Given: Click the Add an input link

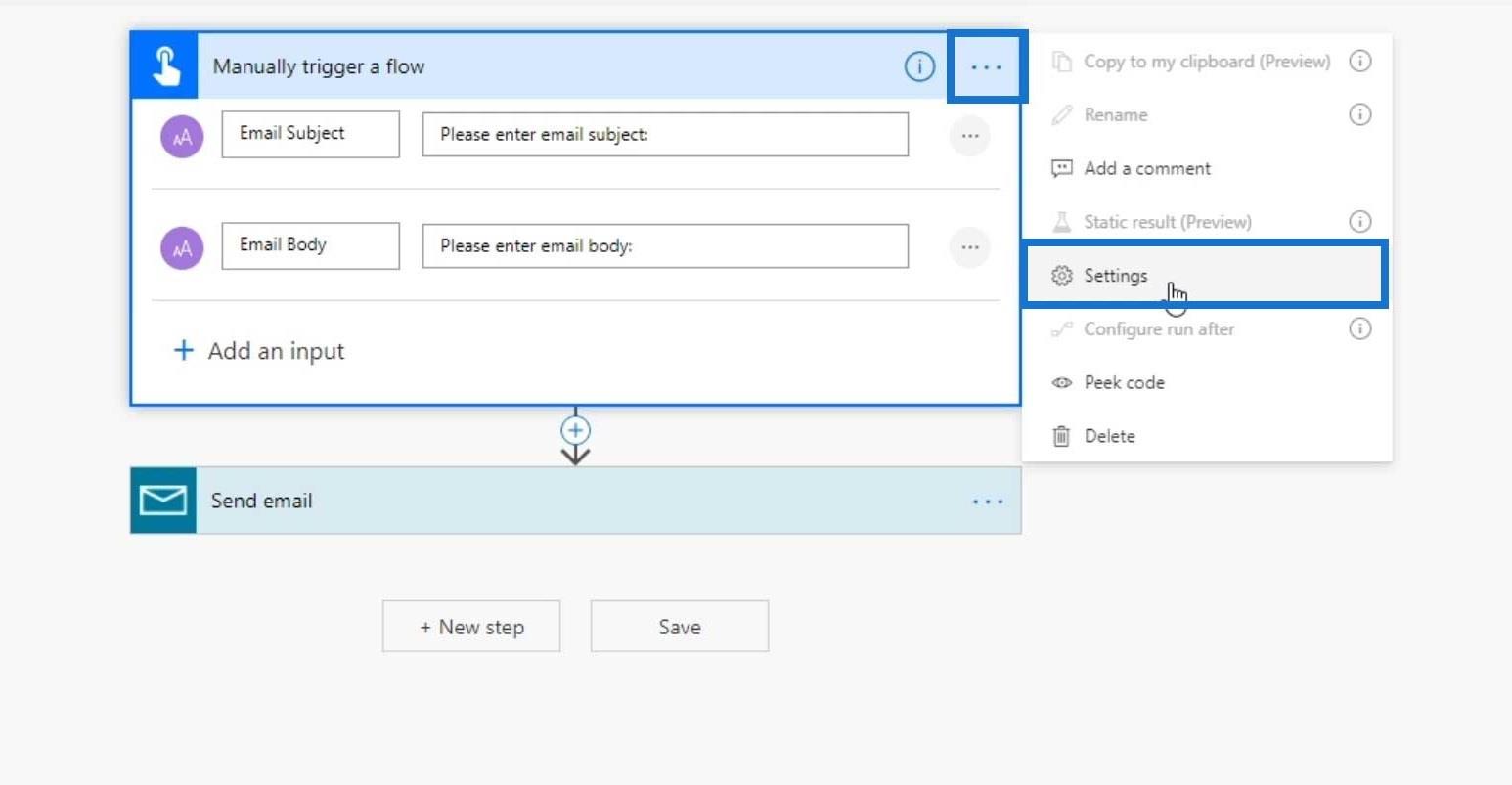Looking at the screenshot, I should (259, 351).
